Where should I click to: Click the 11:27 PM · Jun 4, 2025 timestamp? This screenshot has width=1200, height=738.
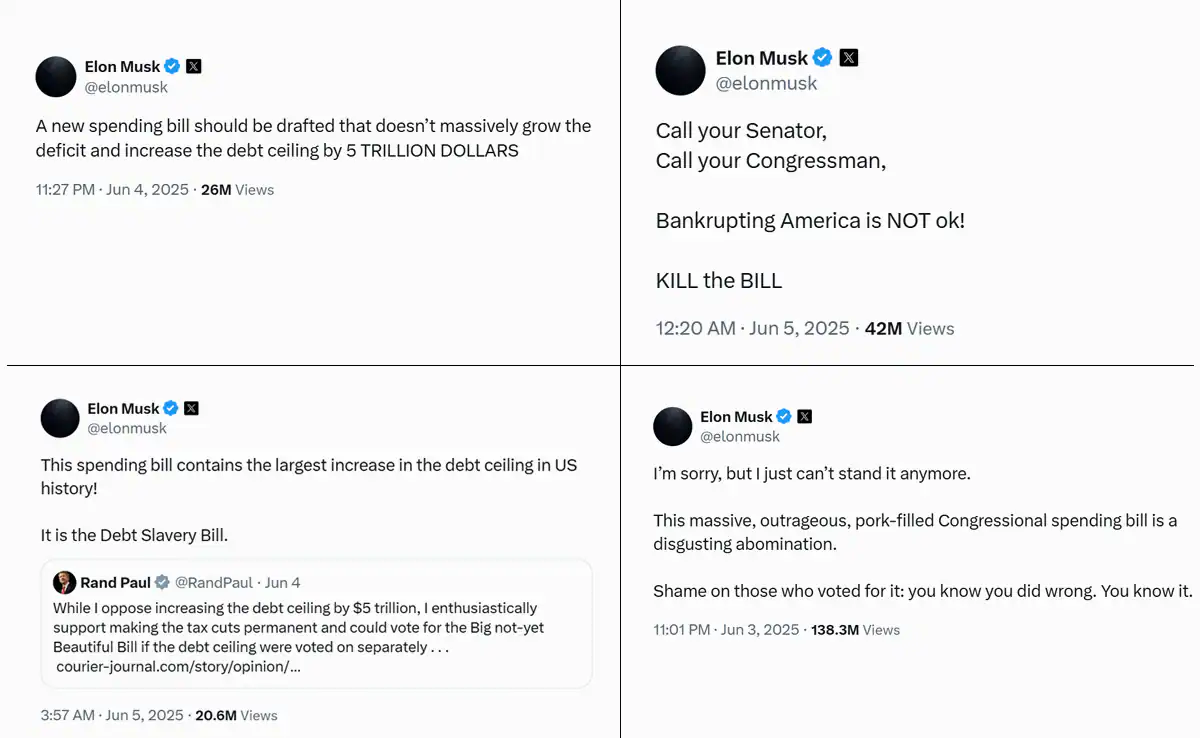112,190
